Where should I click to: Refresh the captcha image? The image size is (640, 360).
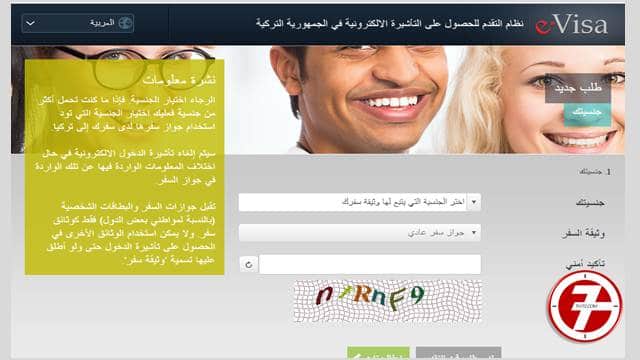tap(249, 264)
